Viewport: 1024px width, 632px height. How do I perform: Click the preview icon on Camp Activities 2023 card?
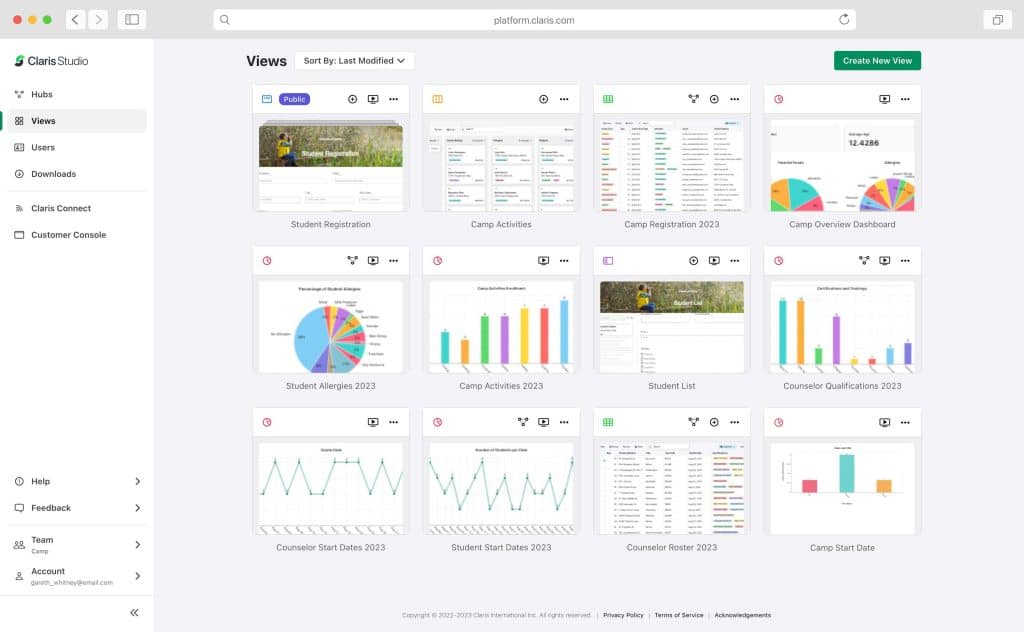tap(543, 260)
